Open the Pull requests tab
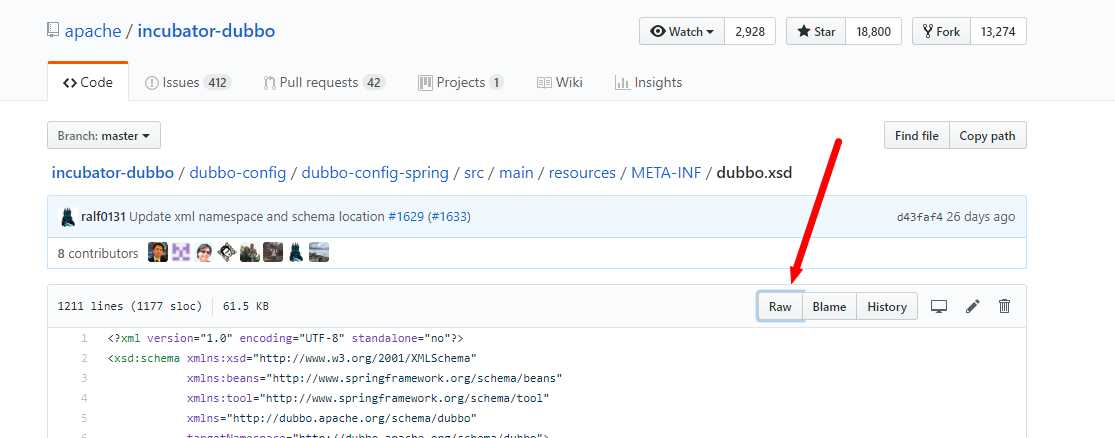Viewport: 1115px width, 438px height. (x=324, y=82)
